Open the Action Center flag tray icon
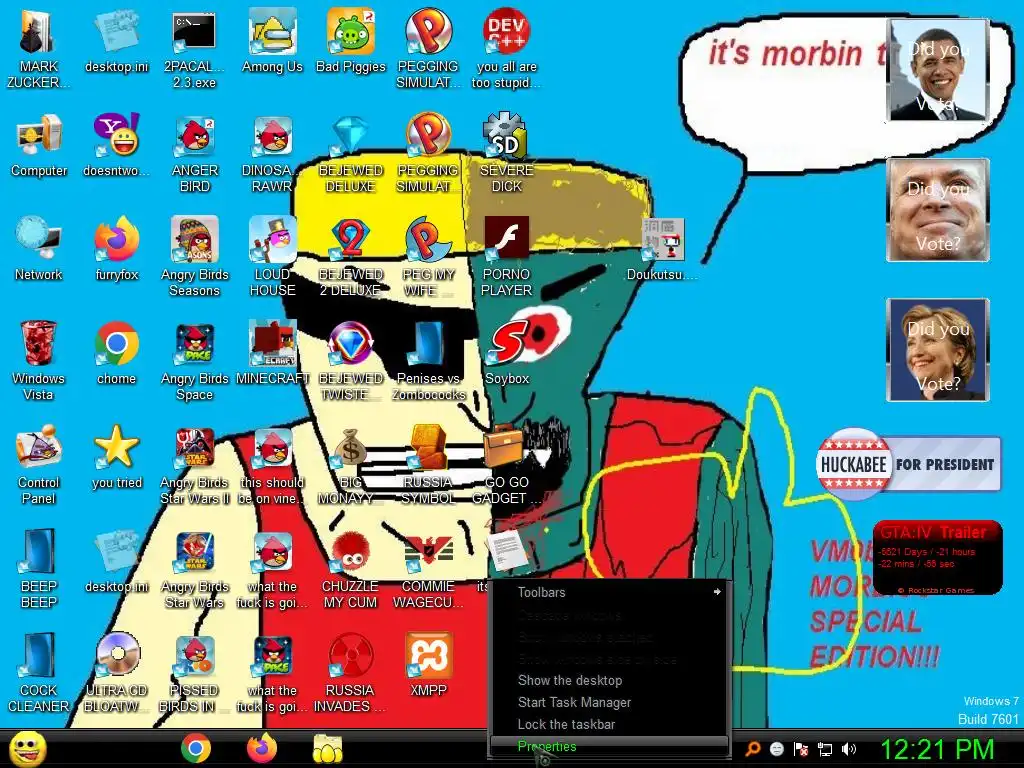The image size is (1024, 768). 801,749
